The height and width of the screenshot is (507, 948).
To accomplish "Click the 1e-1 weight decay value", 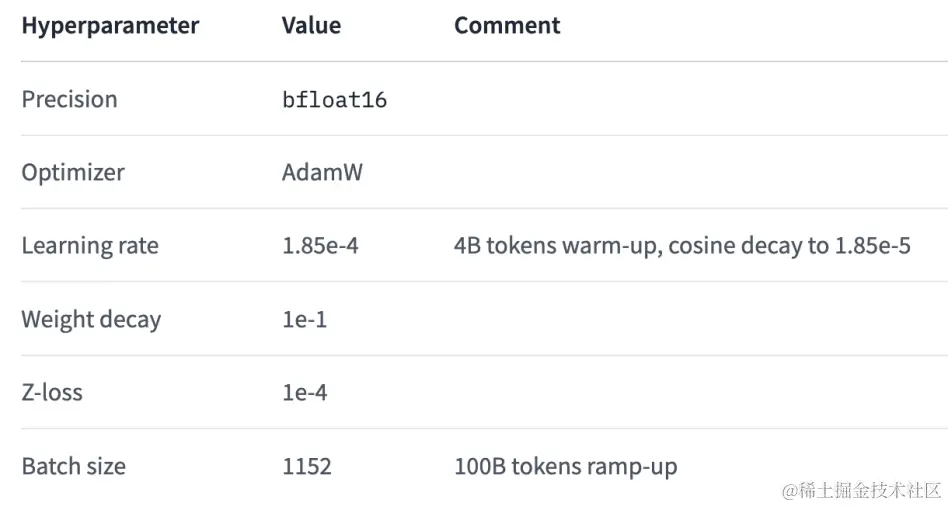I will click(305, 320).
